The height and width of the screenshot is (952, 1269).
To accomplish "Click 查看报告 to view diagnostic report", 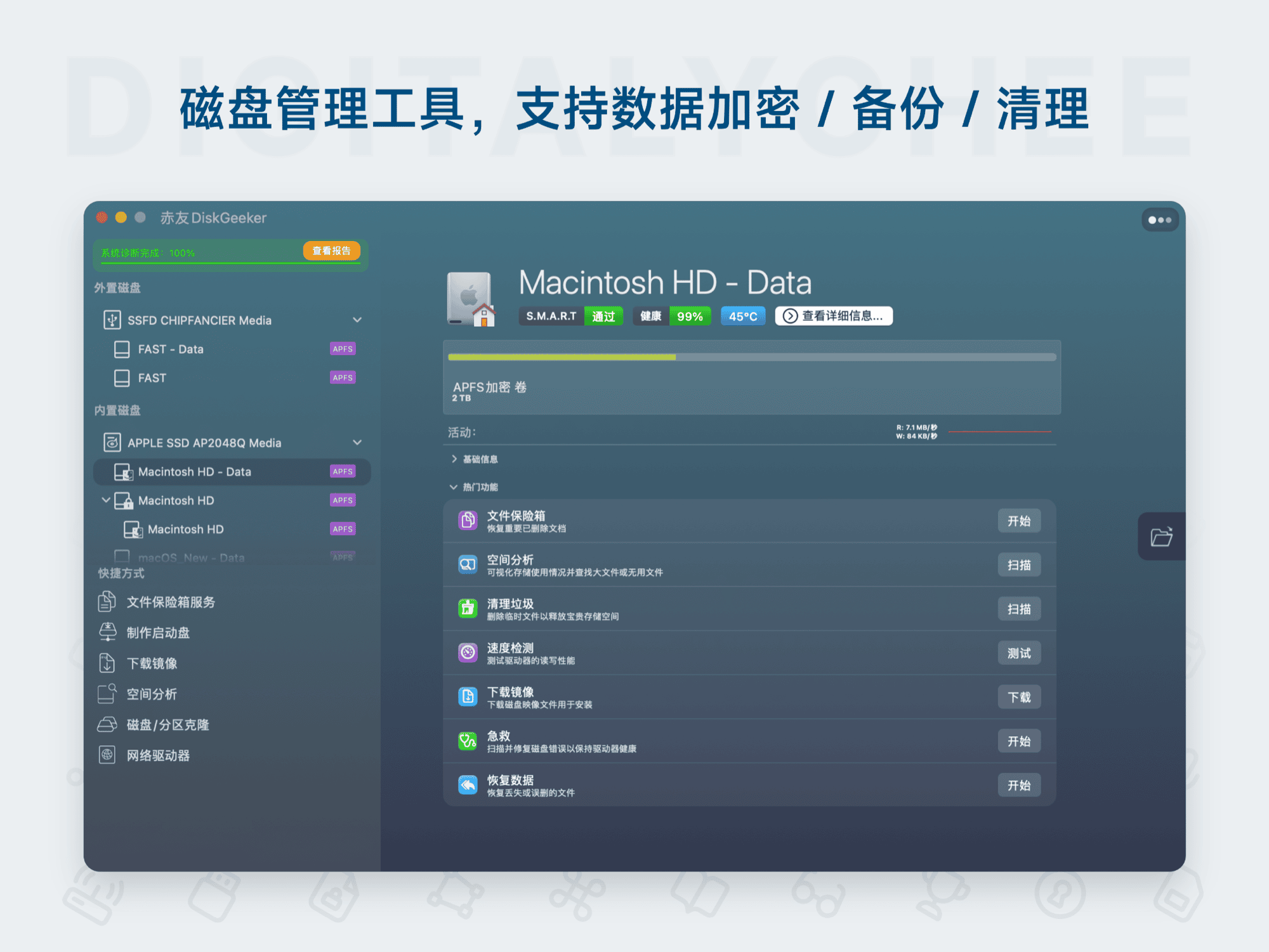I will [331, 251].
